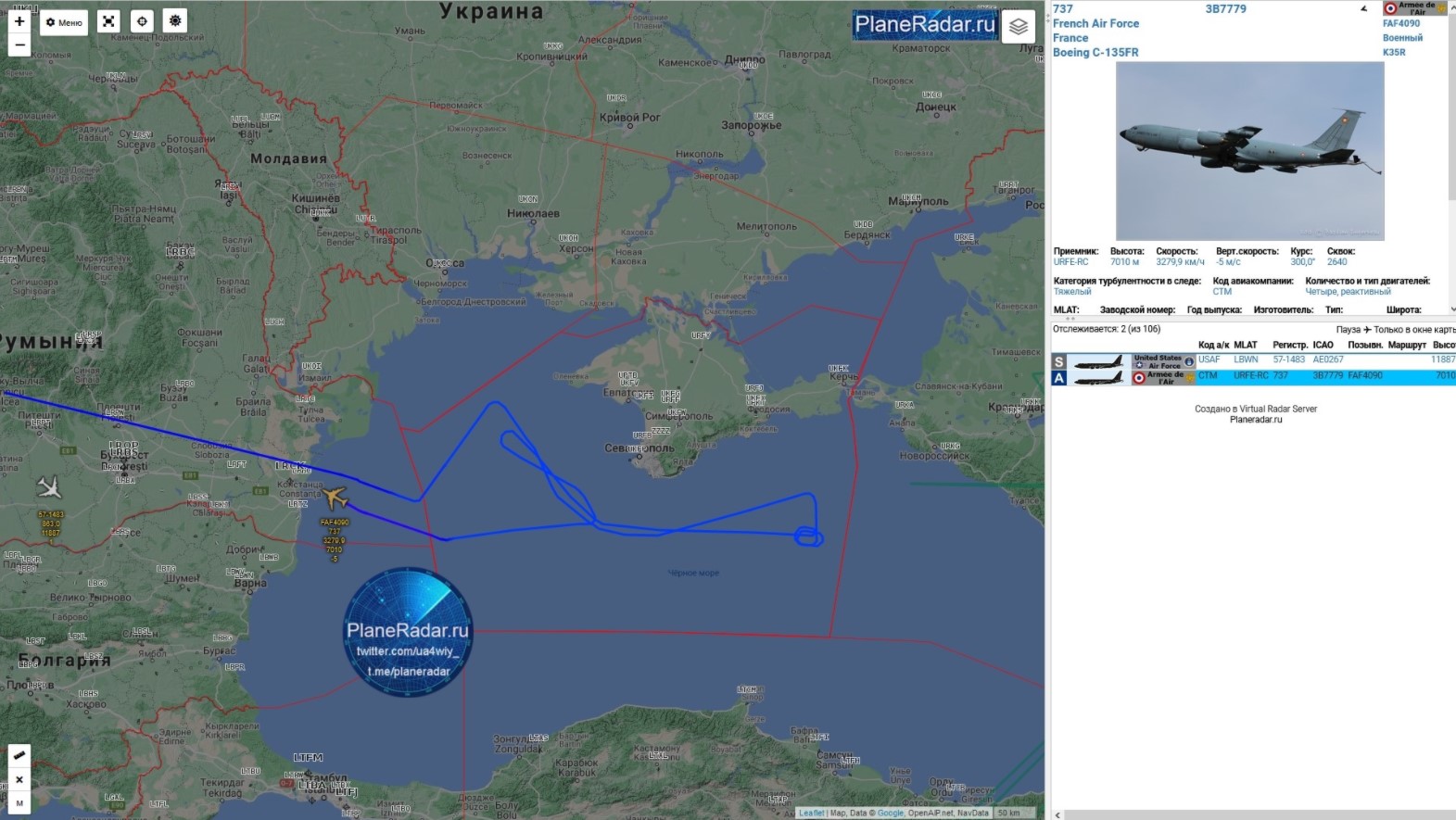Image resolution: width=1456 pixels, height=820 pixels.
Task: Click the Boeing C-135FR model text
Action: [1095, 52]
